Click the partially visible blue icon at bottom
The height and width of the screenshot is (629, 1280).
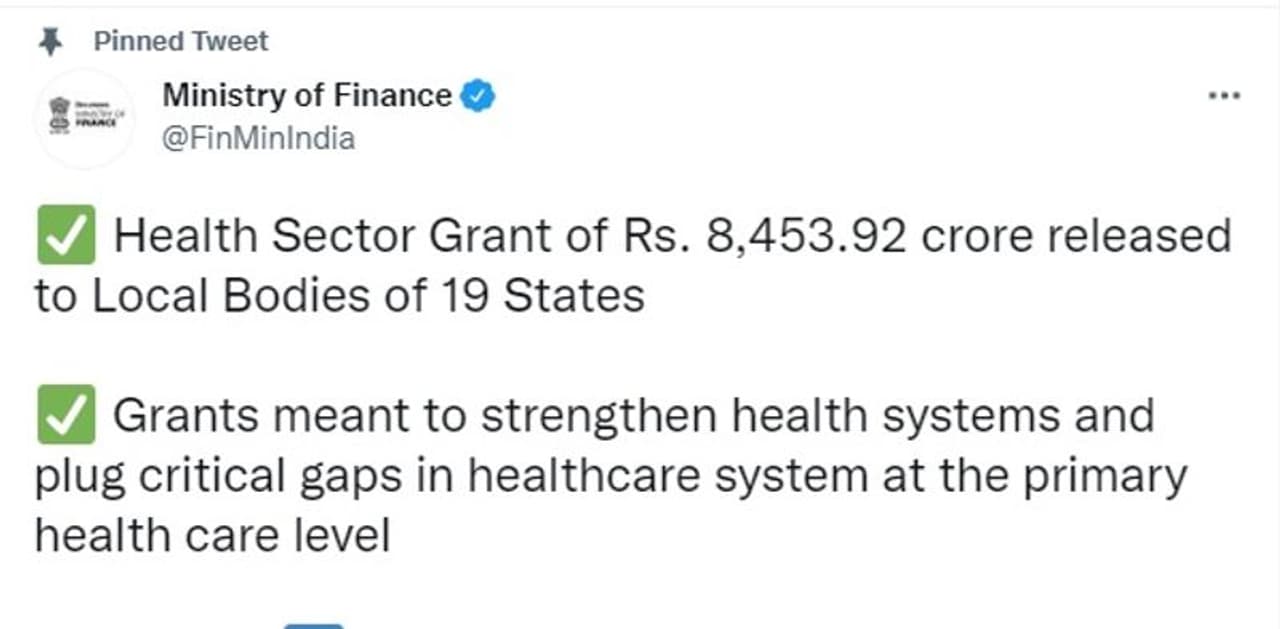click(x=313, y=624)
